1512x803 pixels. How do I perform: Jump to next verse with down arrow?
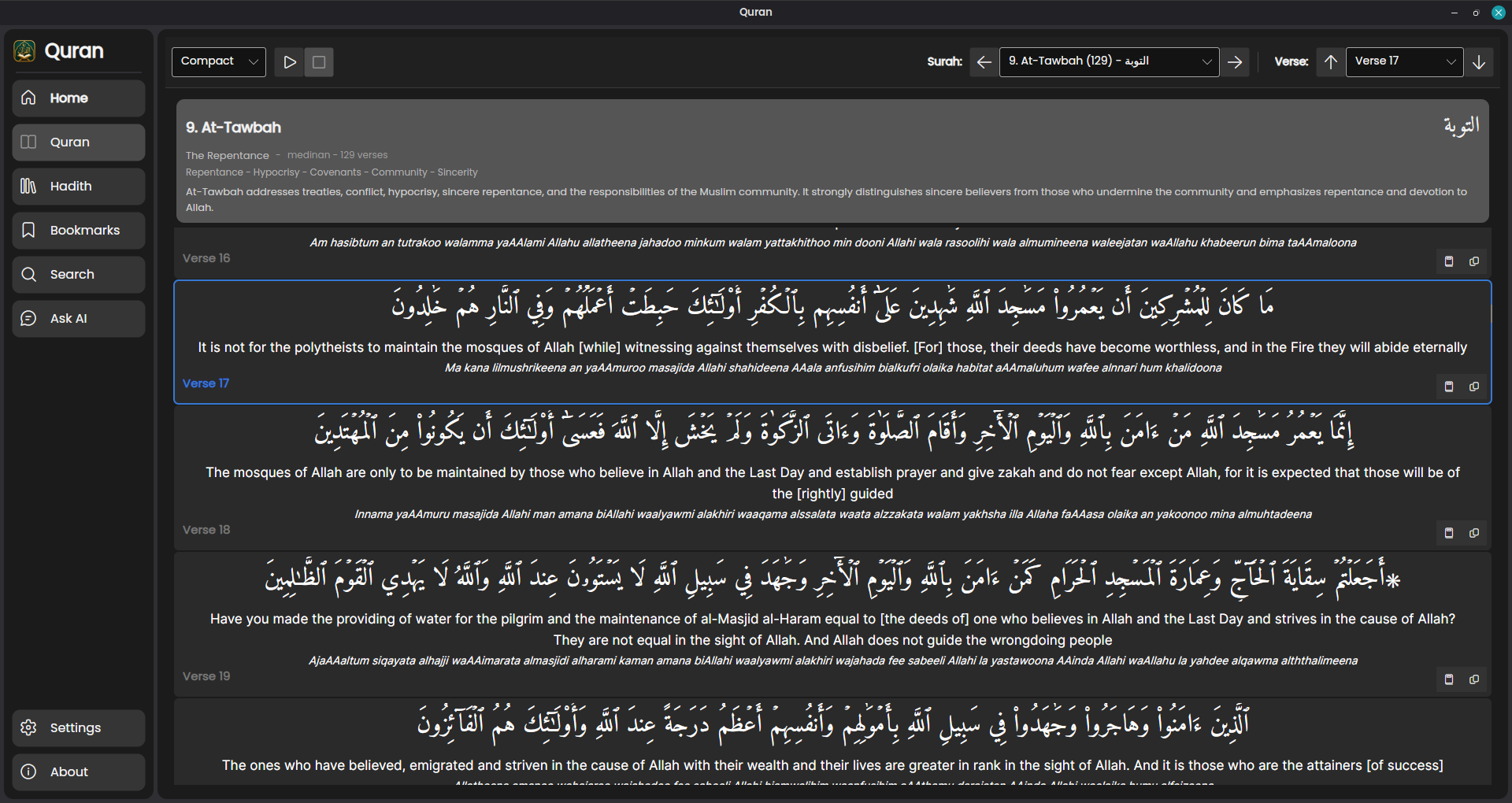coord(1479,62)
